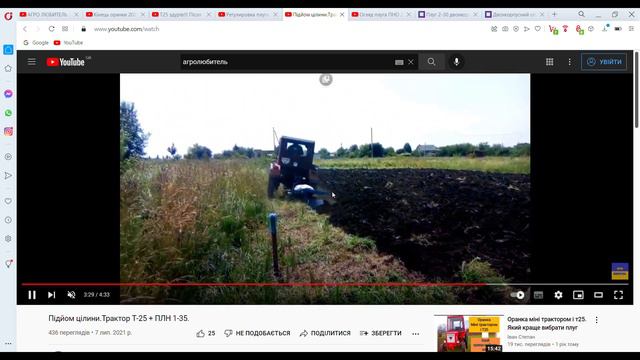Open the sidebar home icon

point(8,69)
